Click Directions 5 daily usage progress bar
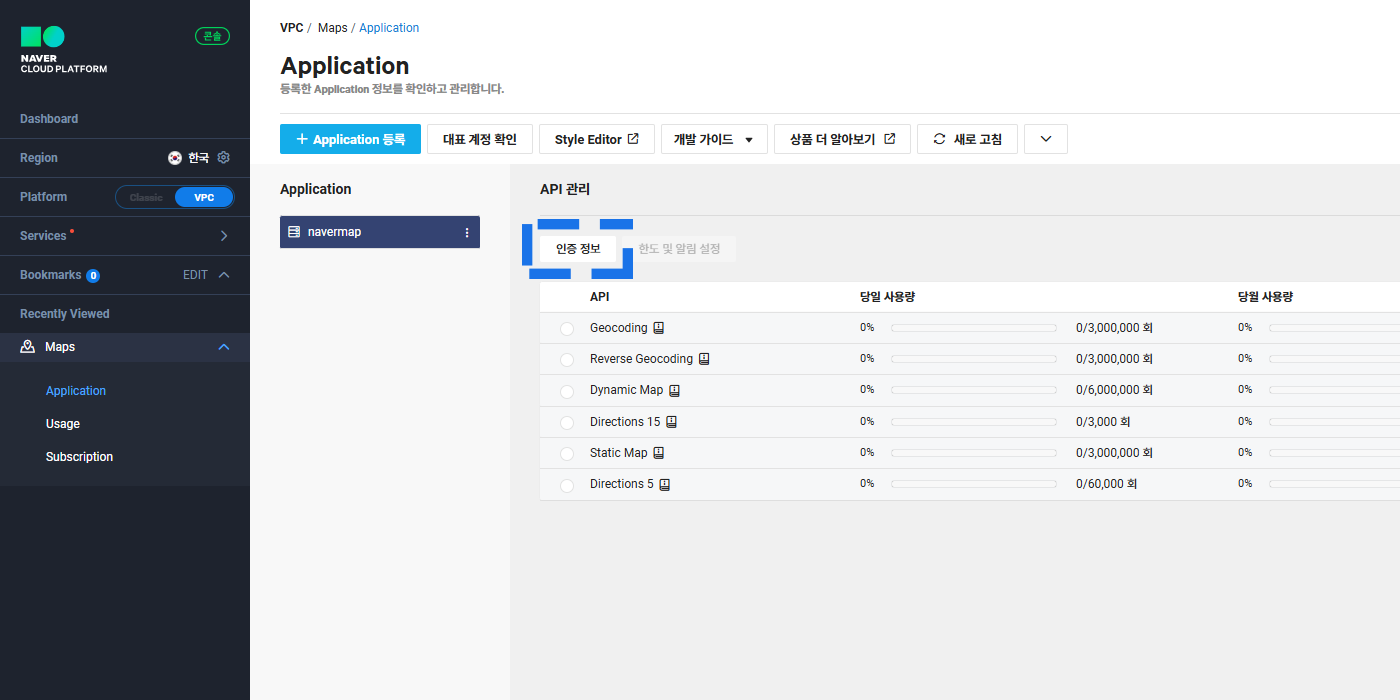 coord(974,484)
